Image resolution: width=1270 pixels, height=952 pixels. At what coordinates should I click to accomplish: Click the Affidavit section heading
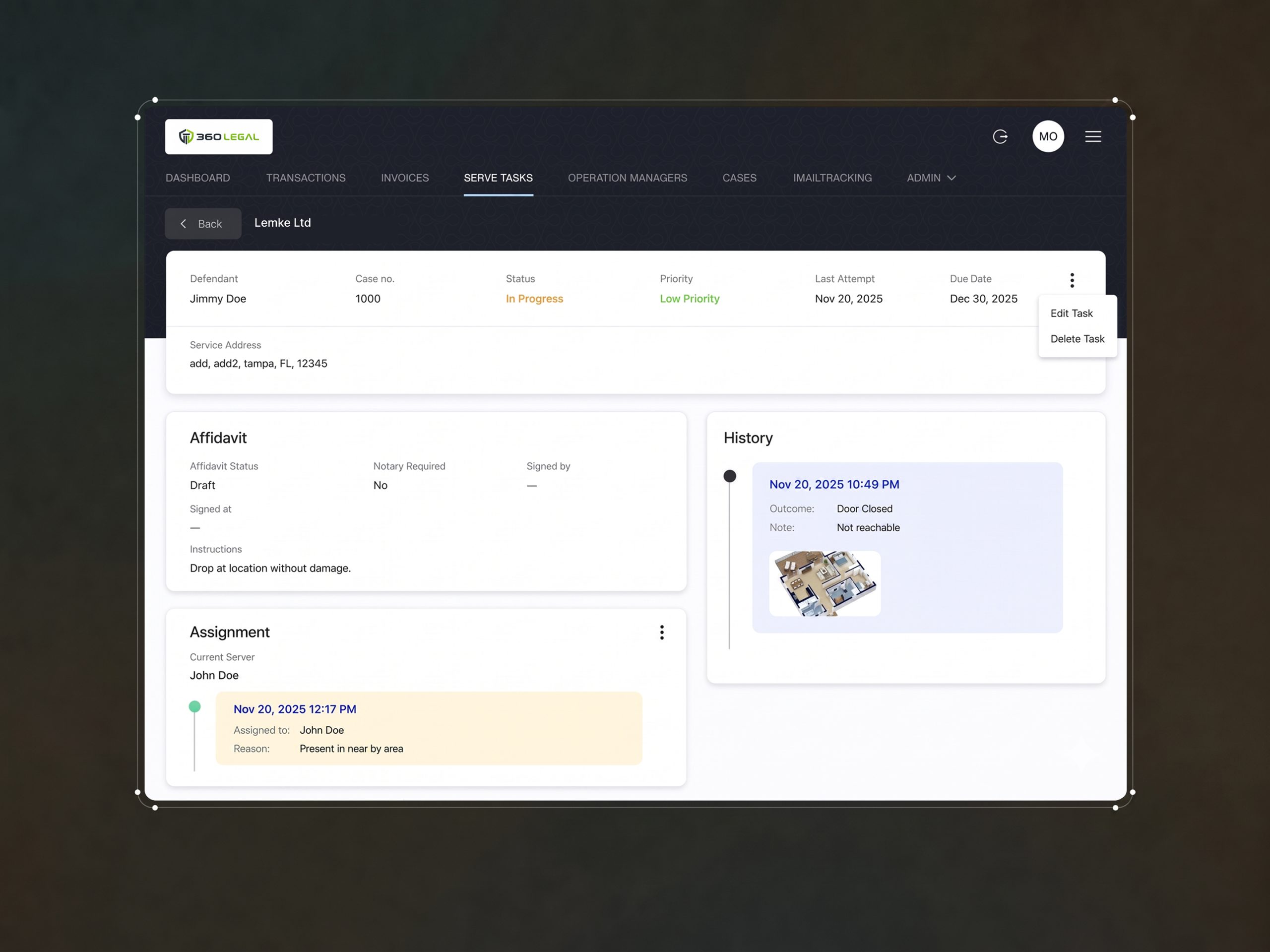point(218,438)
